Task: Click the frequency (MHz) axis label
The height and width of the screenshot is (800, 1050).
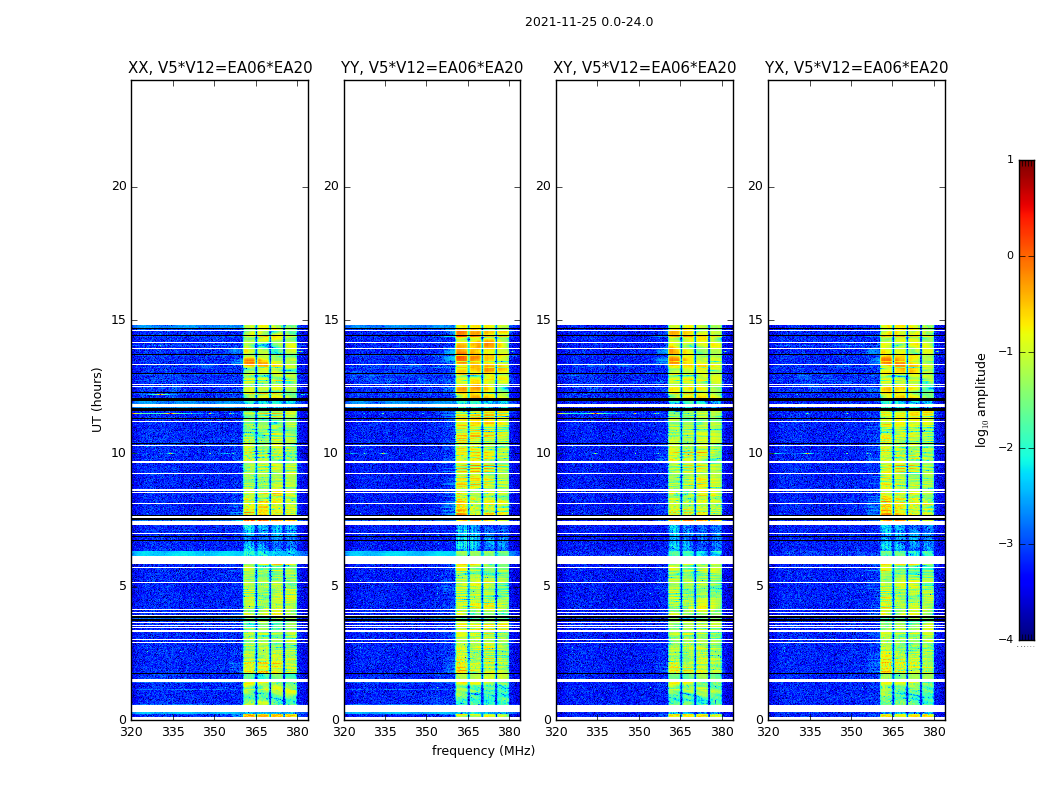Action: pyautogui.click(x=483, y=750)
